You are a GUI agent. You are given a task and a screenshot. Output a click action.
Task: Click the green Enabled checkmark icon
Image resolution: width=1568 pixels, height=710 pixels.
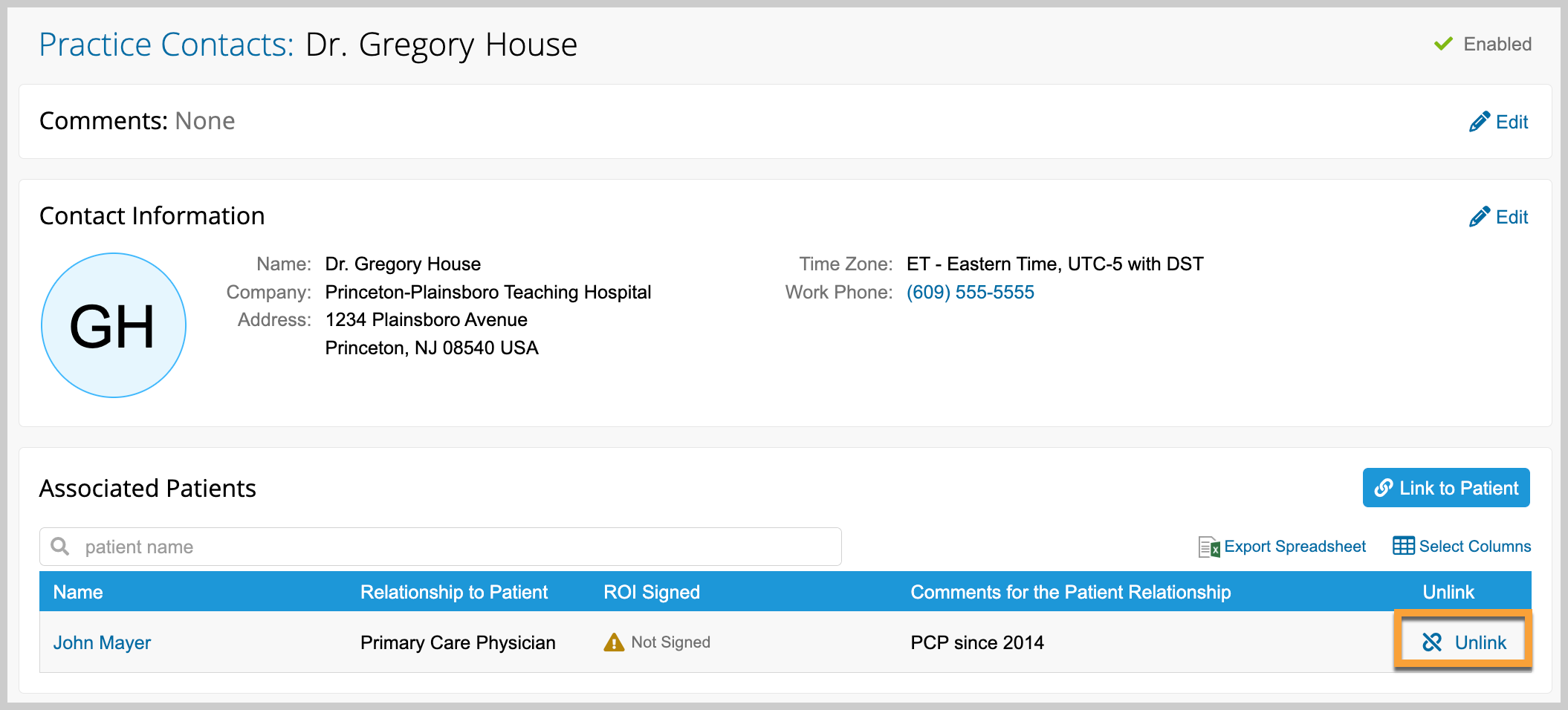[1443, 44]
